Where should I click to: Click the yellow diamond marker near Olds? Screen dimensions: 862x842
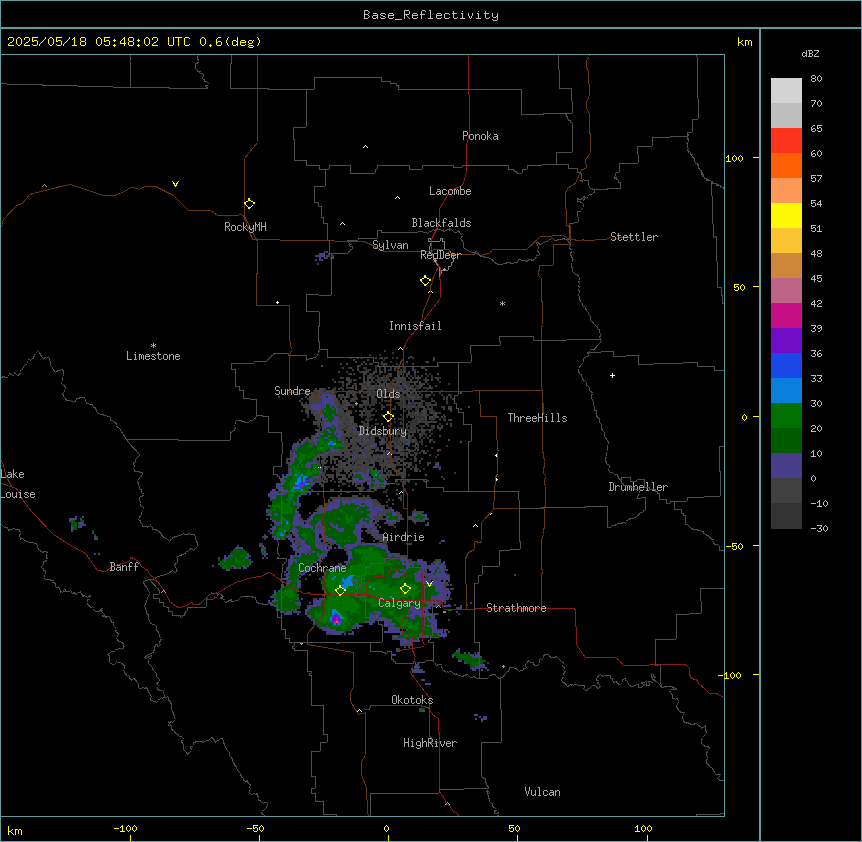(x=388, y=417)
